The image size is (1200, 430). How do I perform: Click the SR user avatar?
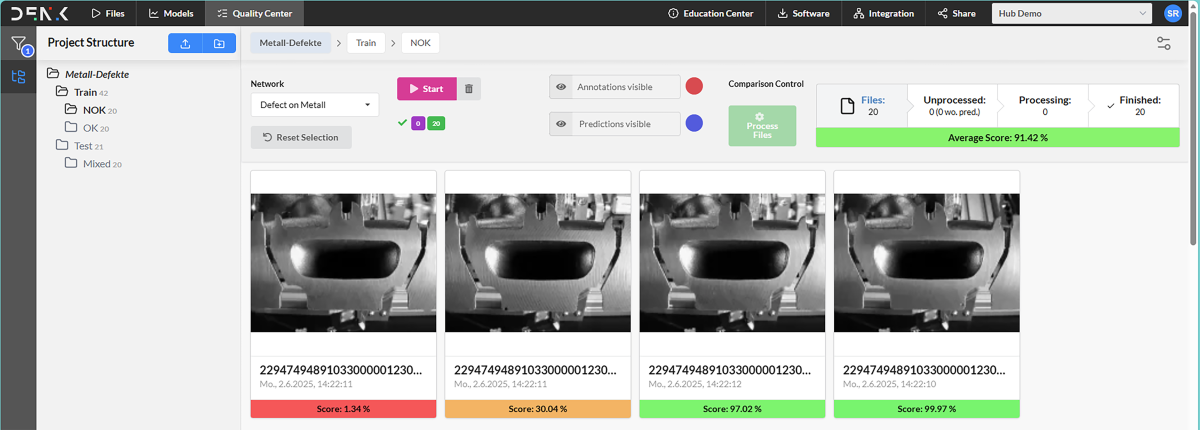pyautogui.click(x=1173, y=13)
